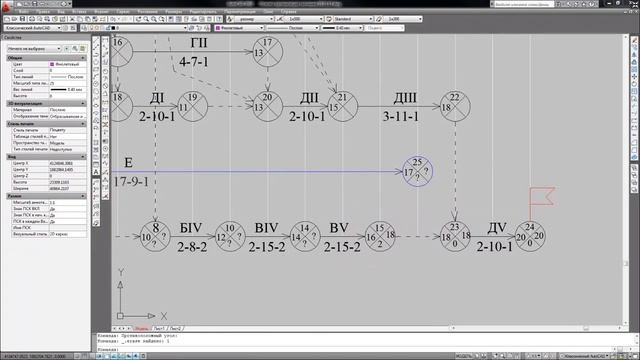Switch to the Модель tab
This screenshot has height=360, width=640.
click(142, 328)
